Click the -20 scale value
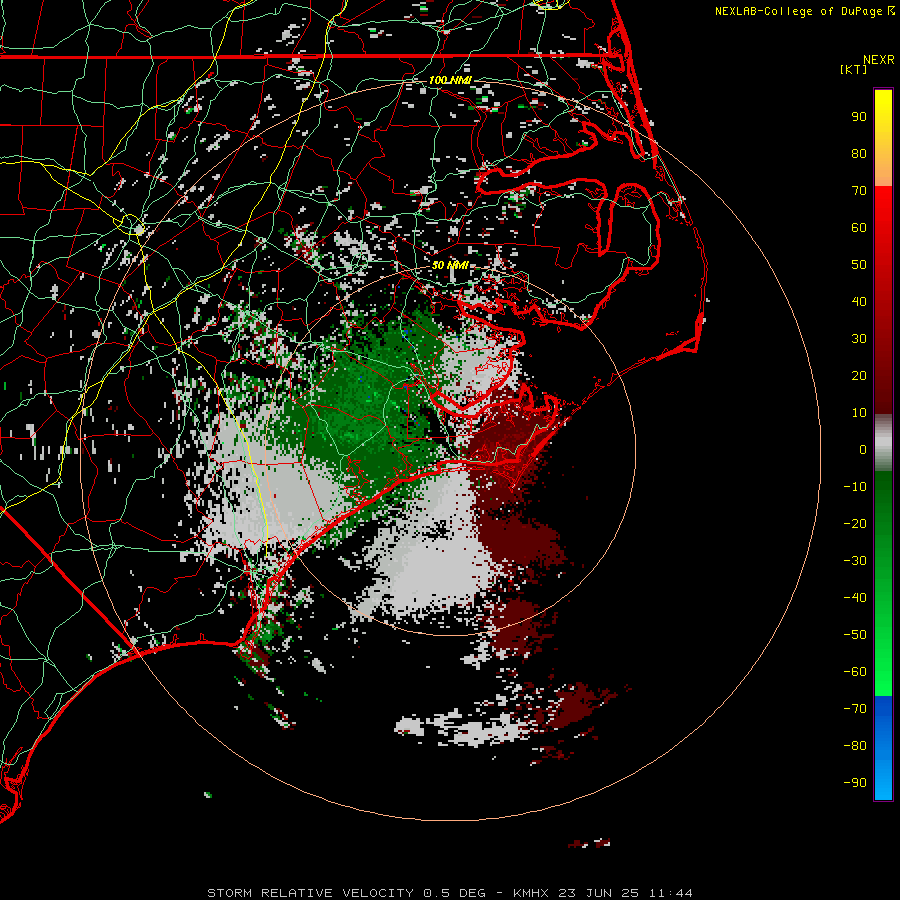 tap(855, 524)
